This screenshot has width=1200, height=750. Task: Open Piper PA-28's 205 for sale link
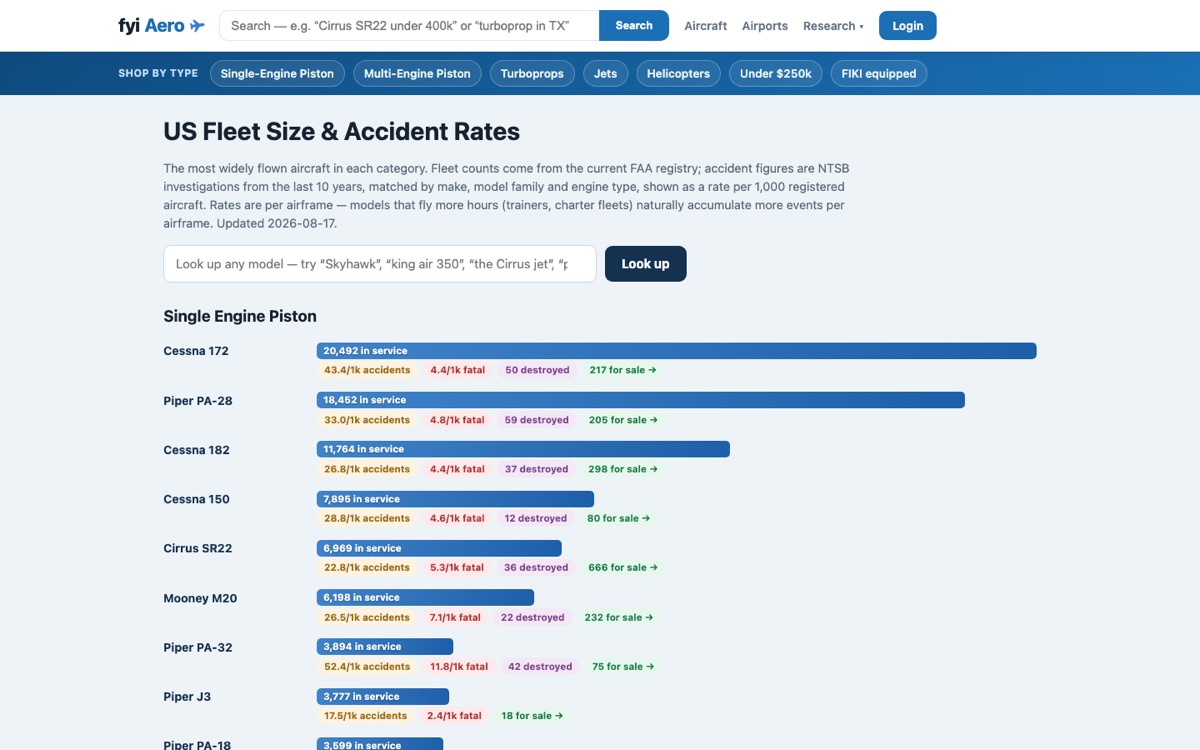pyautogui.click(x=623, y=420)
